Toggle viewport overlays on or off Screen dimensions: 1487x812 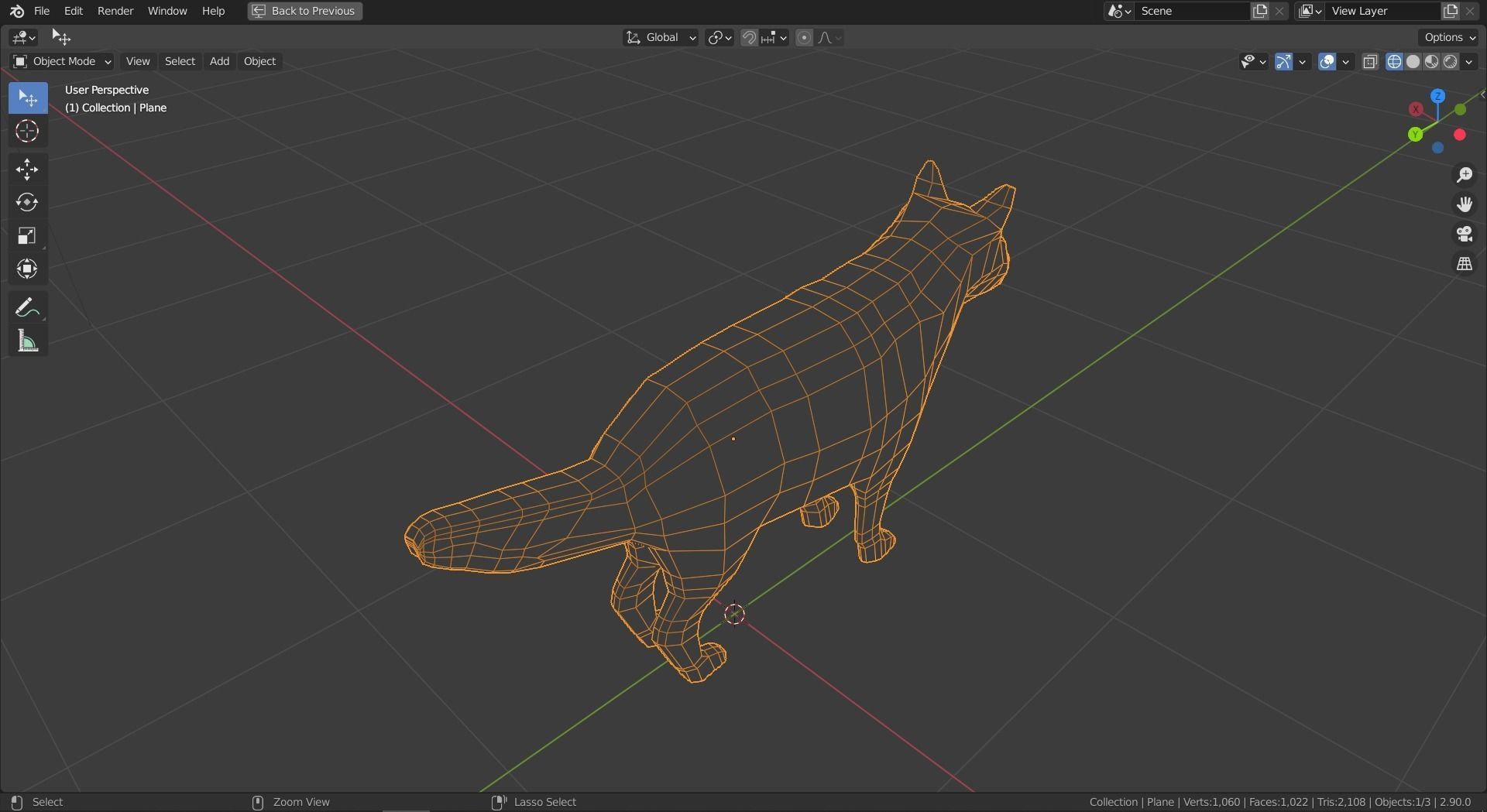1327,62
